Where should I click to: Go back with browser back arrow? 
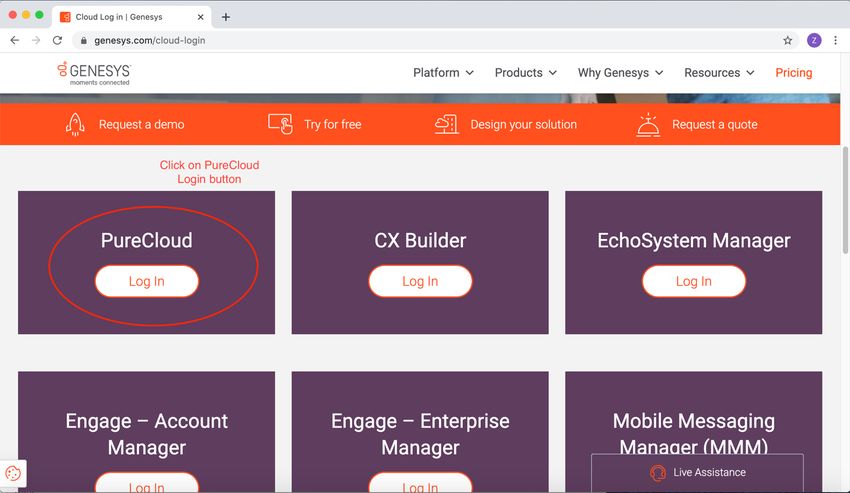coord(15,40)
